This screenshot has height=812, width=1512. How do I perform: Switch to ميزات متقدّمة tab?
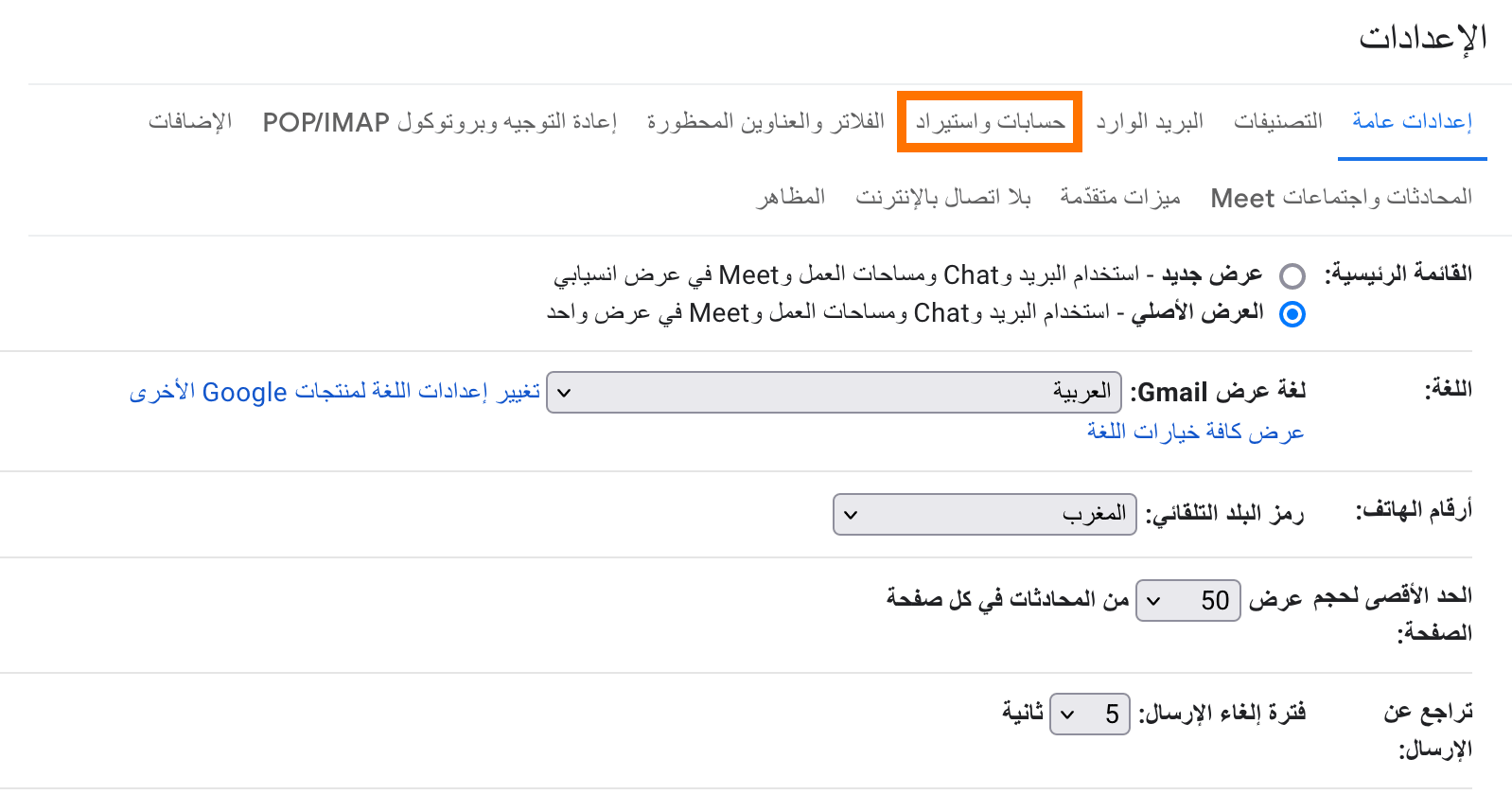tap(1120, 197)
